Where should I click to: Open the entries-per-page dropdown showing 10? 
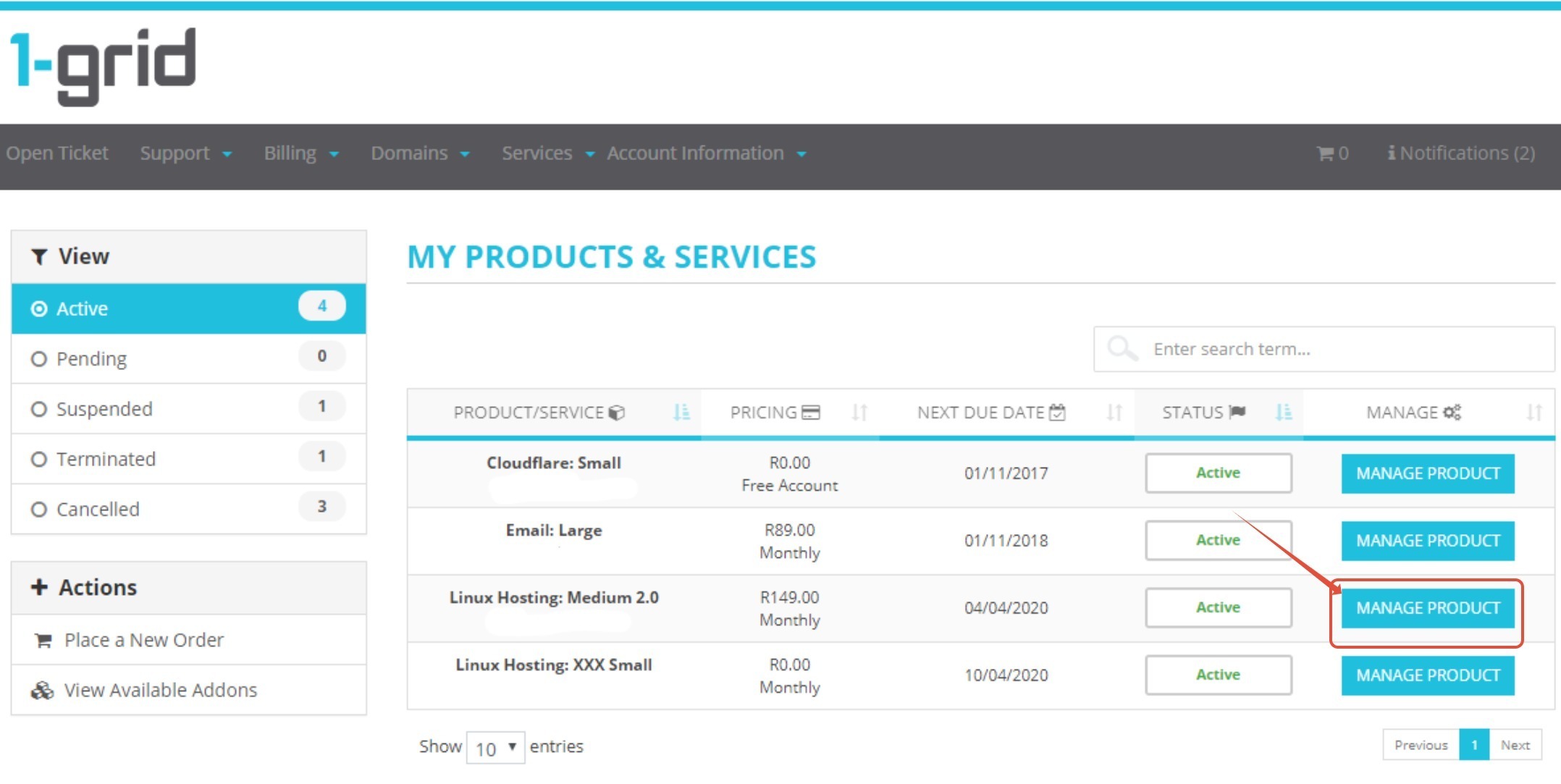click(x=495, y=748)
